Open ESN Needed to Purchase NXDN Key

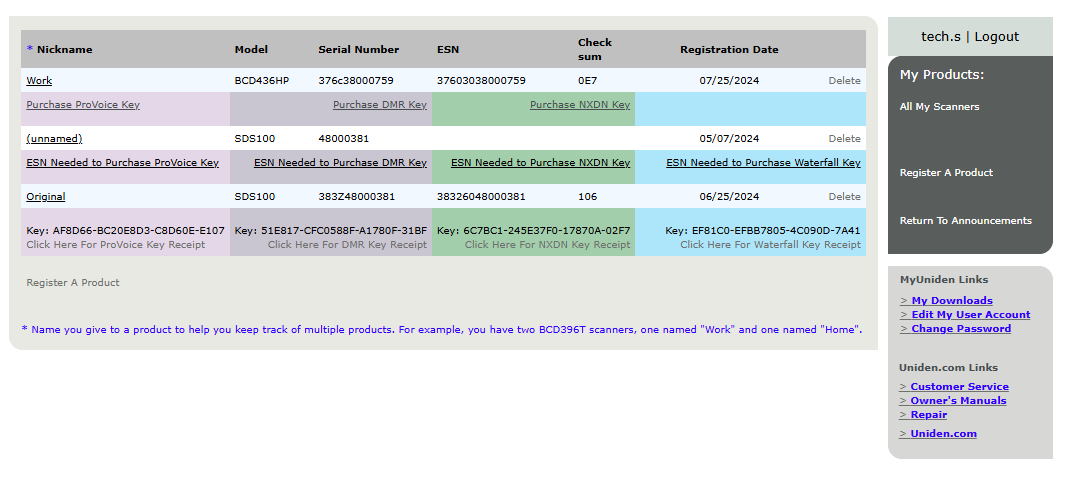540,163
